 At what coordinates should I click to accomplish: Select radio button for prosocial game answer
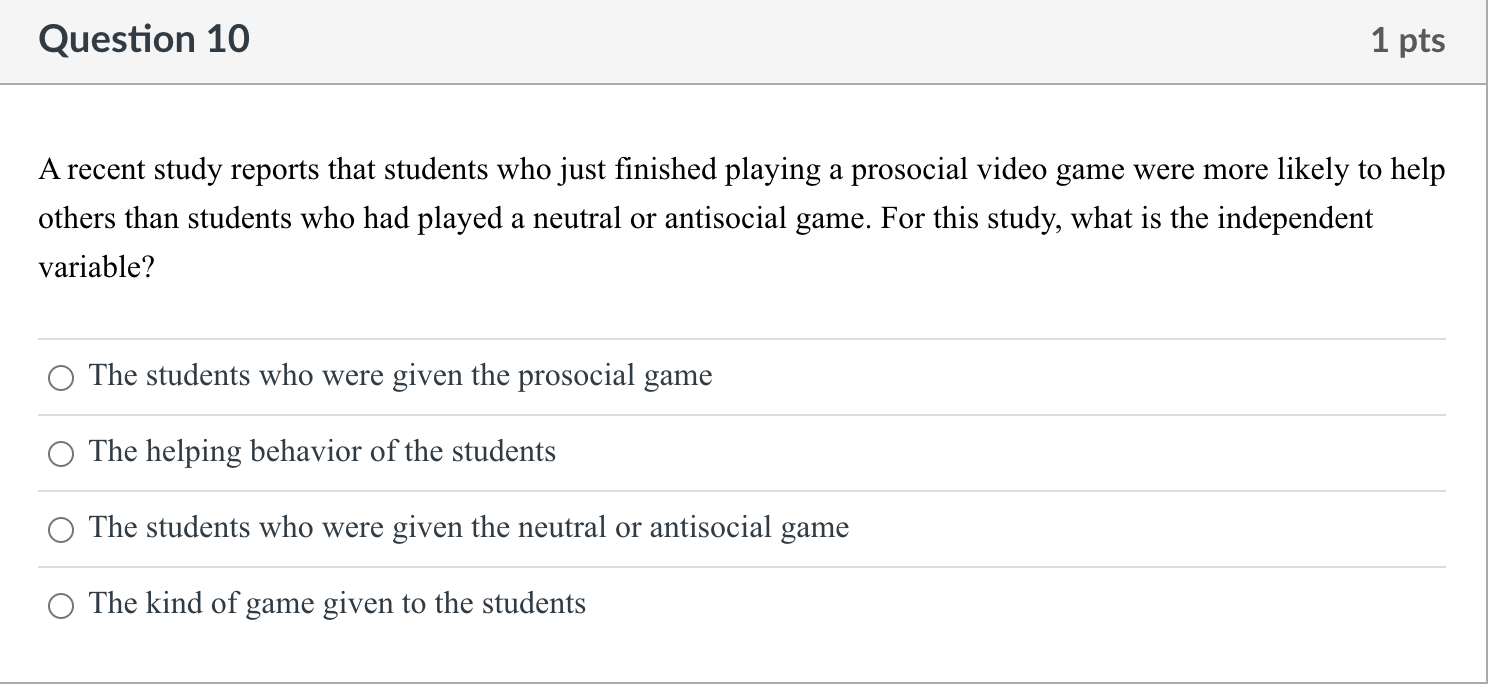coord(61,378)
